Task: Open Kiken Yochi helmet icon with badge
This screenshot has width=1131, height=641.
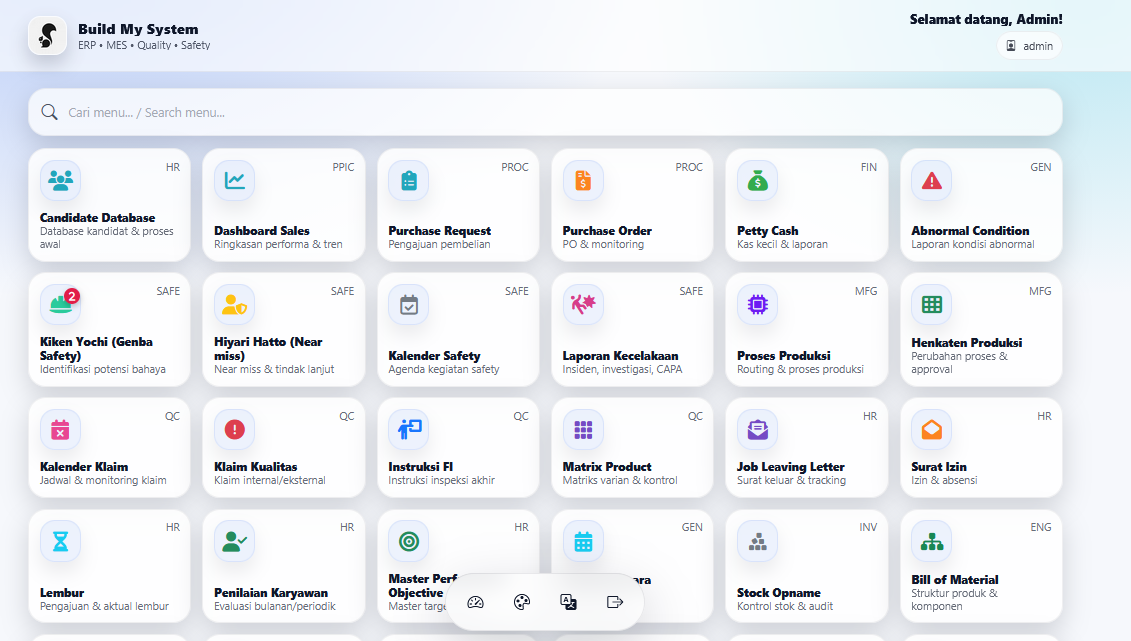Action: click(x=60, y=305)
